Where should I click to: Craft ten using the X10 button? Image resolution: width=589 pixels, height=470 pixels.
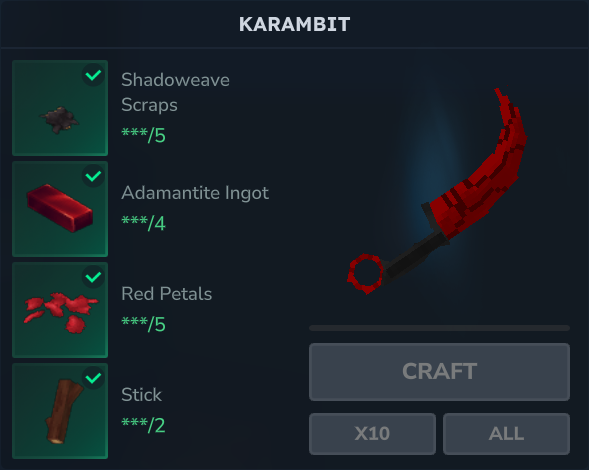(x=372, y=434)
